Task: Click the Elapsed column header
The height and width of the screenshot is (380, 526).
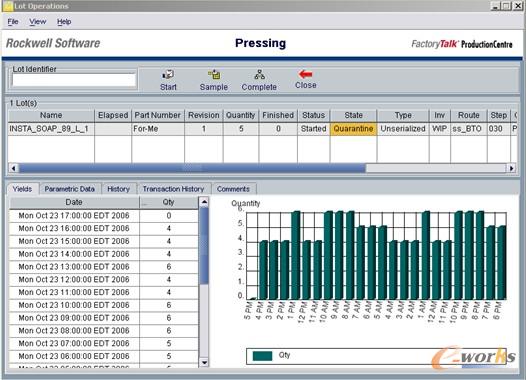Action: (x=113, y=115)
